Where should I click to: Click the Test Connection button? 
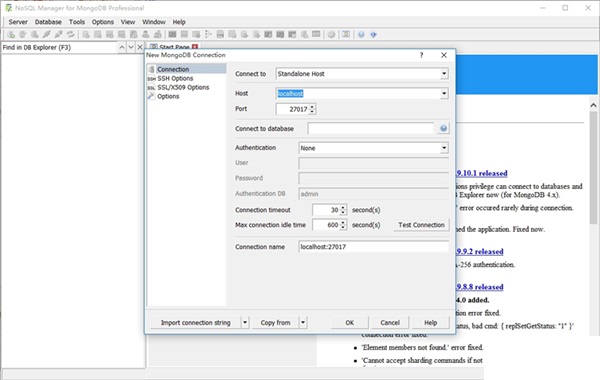pyautogui.click(x=421, y=225)
